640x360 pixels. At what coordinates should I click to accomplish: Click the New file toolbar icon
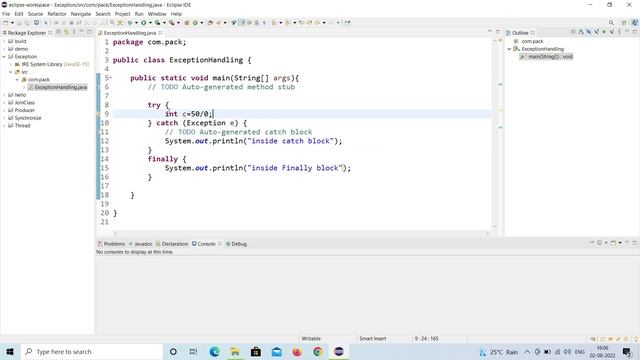click(x=6, y=23)
